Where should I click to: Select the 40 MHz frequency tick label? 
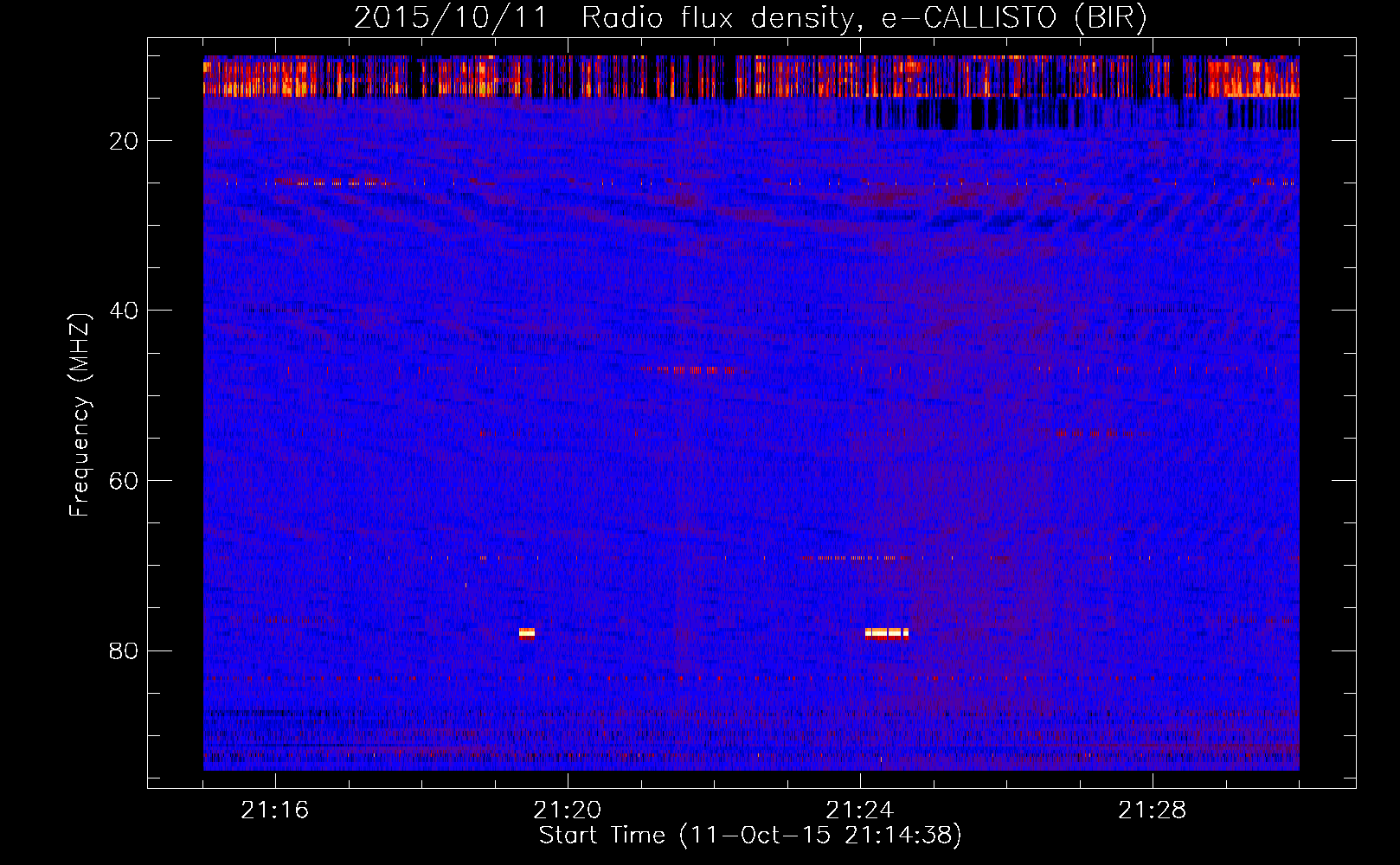[125, 311]
